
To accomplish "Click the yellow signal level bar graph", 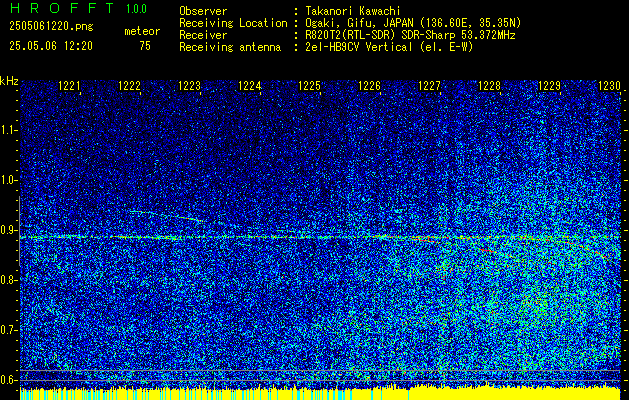I will pyautogui.click(x=320, y=394).
